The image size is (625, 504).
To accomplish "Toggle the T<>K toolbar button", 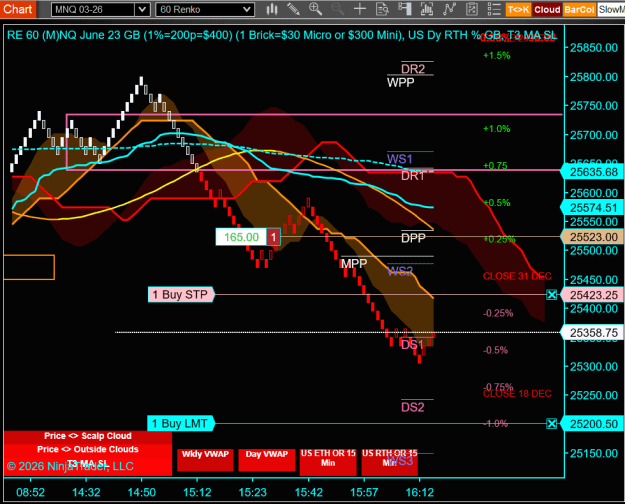I will coord(518,10).
